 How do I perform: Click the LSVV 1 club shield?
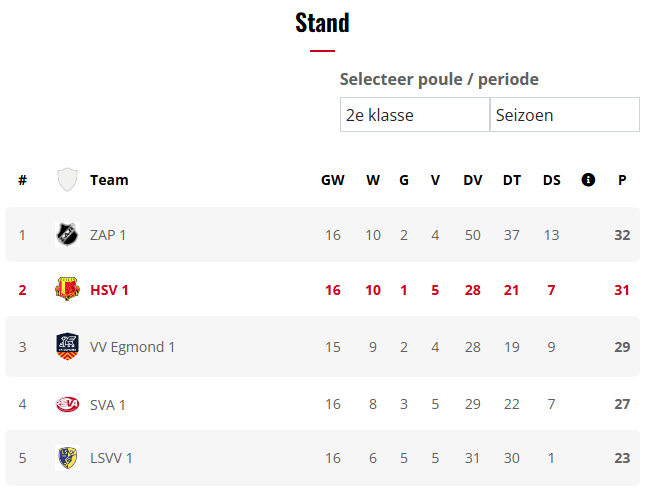coord(67,458)
